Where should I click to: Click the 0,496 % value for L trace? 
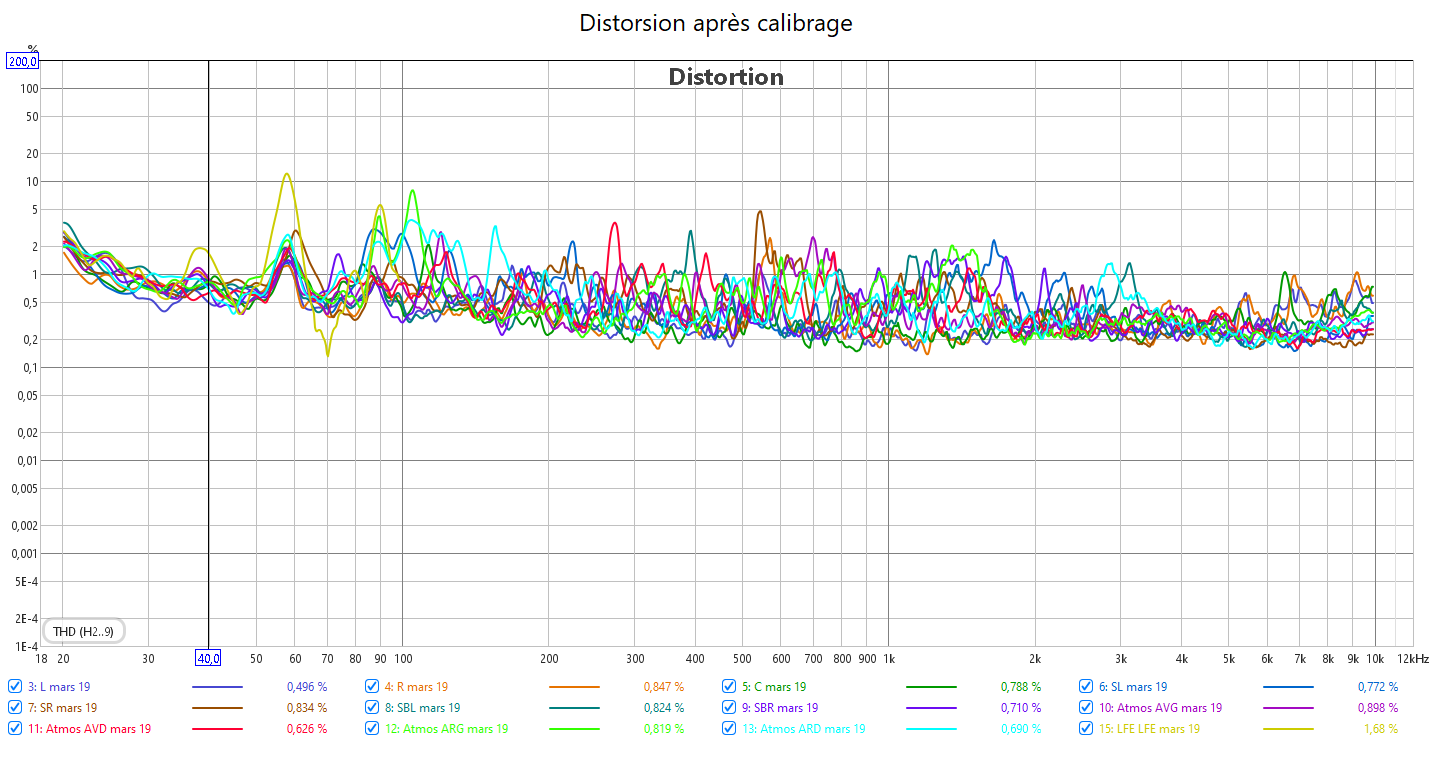click(305, 687)
